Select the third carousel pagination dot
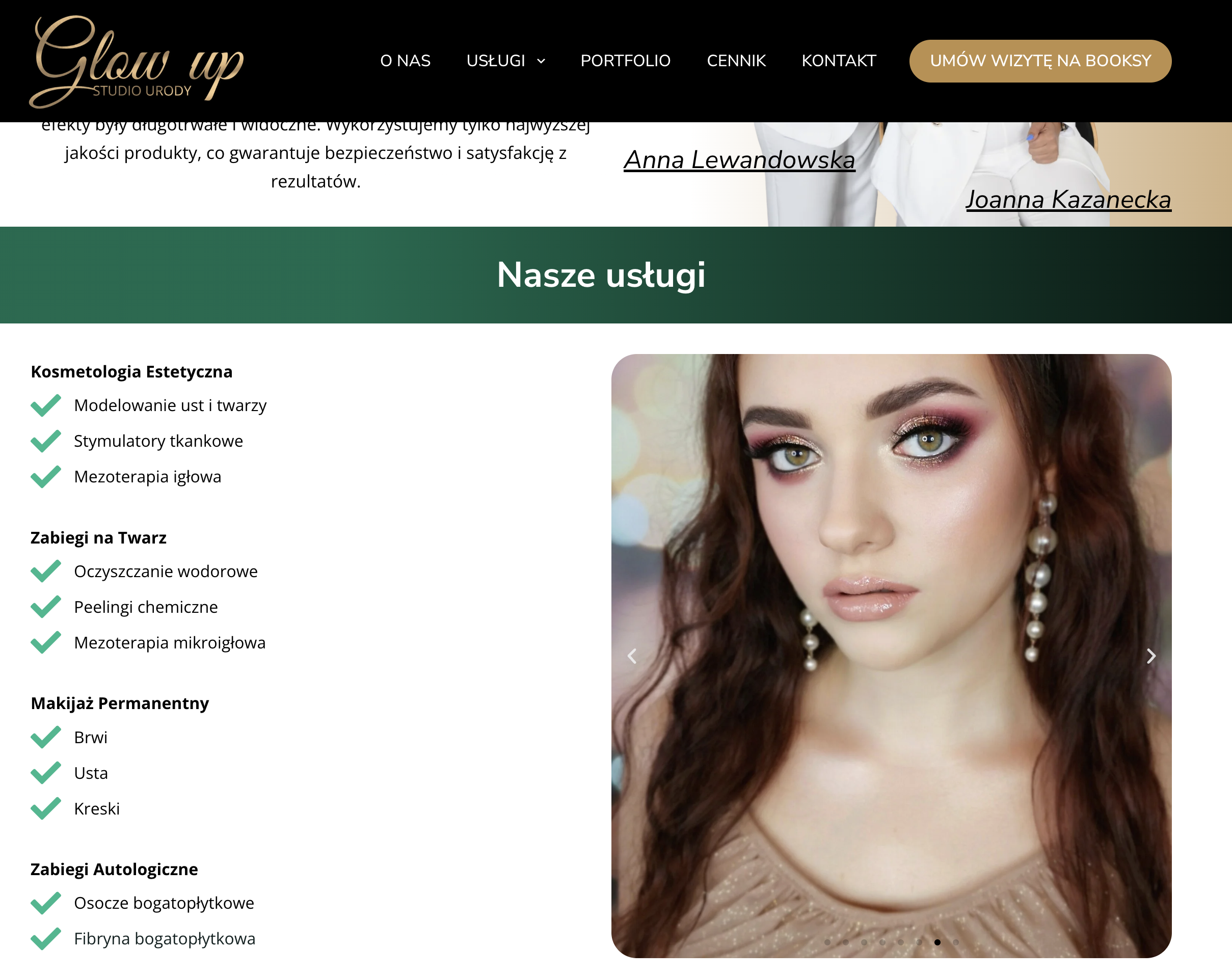 click(864, 942)
